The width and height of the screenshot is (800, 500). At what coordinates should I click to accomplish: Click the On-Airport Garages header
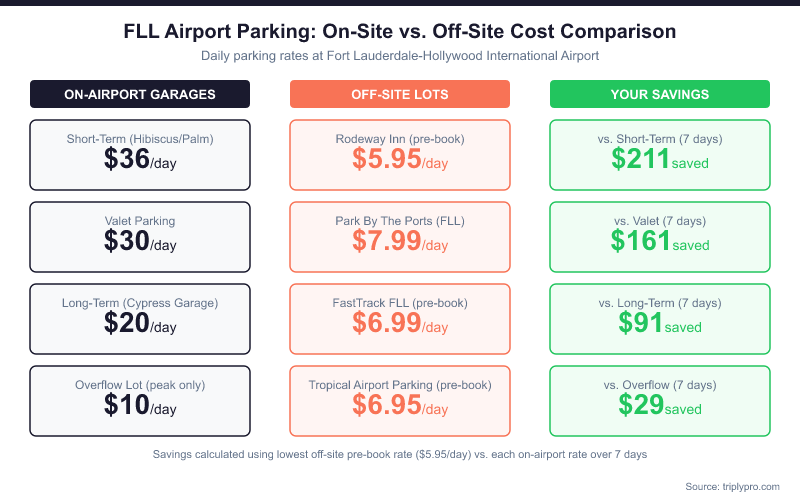(140, 94)
